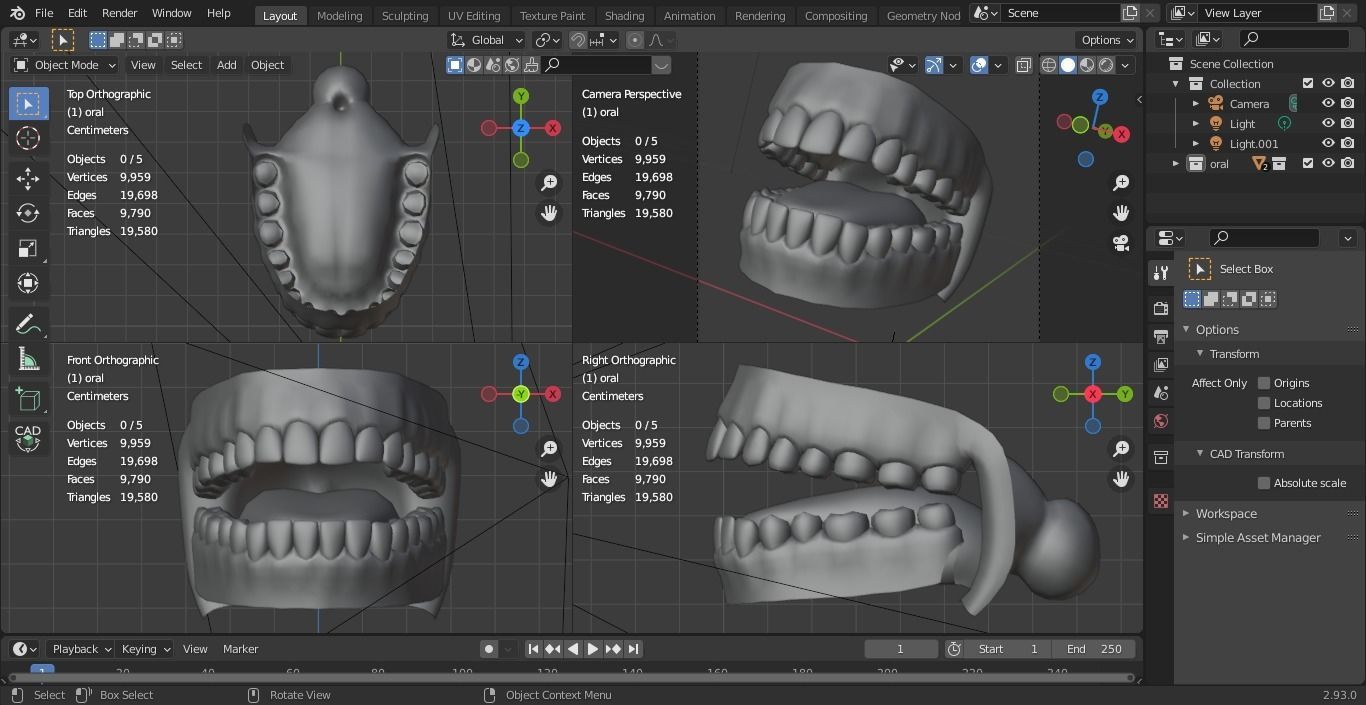Open the File menu
The image size is (1366, 705).
44,13
